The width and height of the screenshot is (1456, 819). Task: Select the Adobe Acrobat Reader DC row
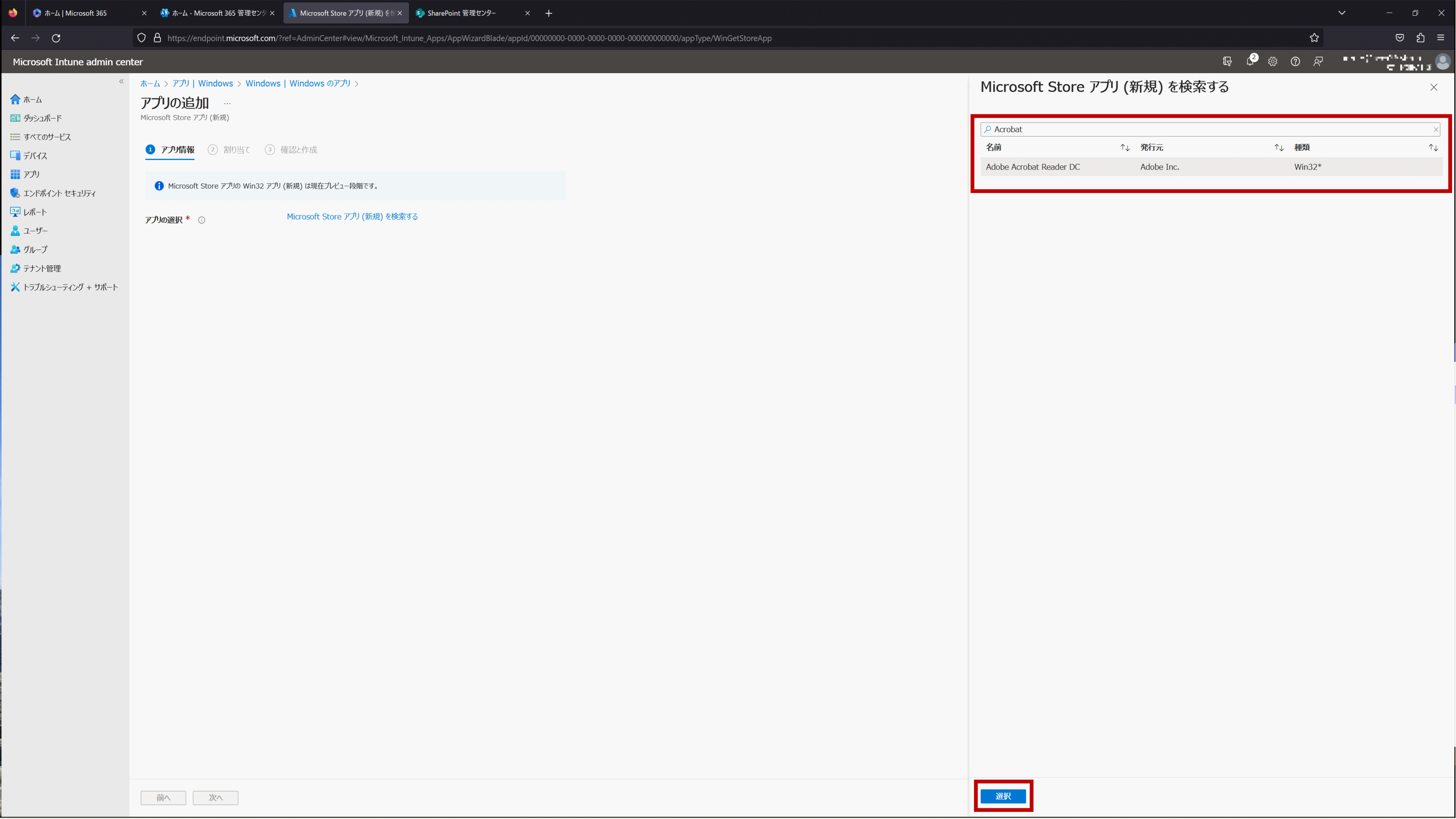(x=1211, y=167)
